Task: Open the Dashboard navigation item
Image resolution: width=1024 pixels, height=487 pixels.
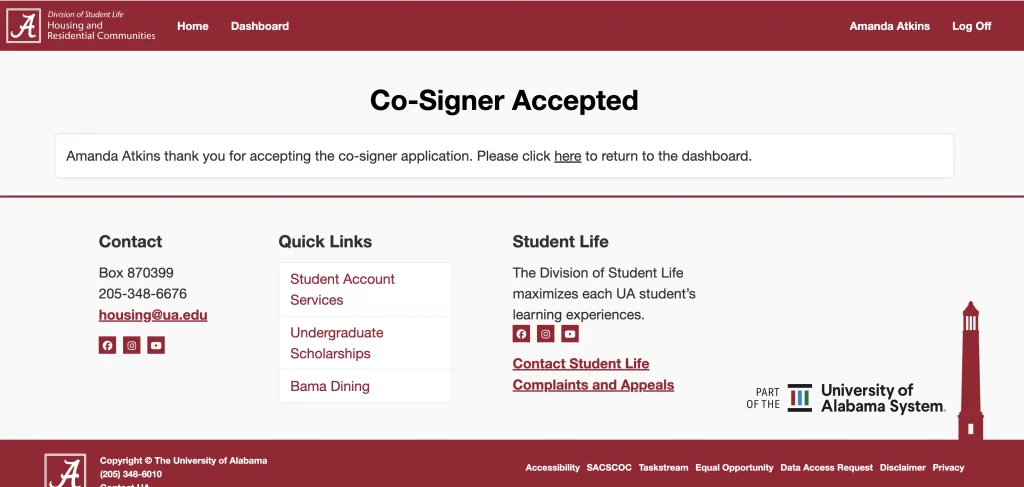Action: click(x=260, y=26)
